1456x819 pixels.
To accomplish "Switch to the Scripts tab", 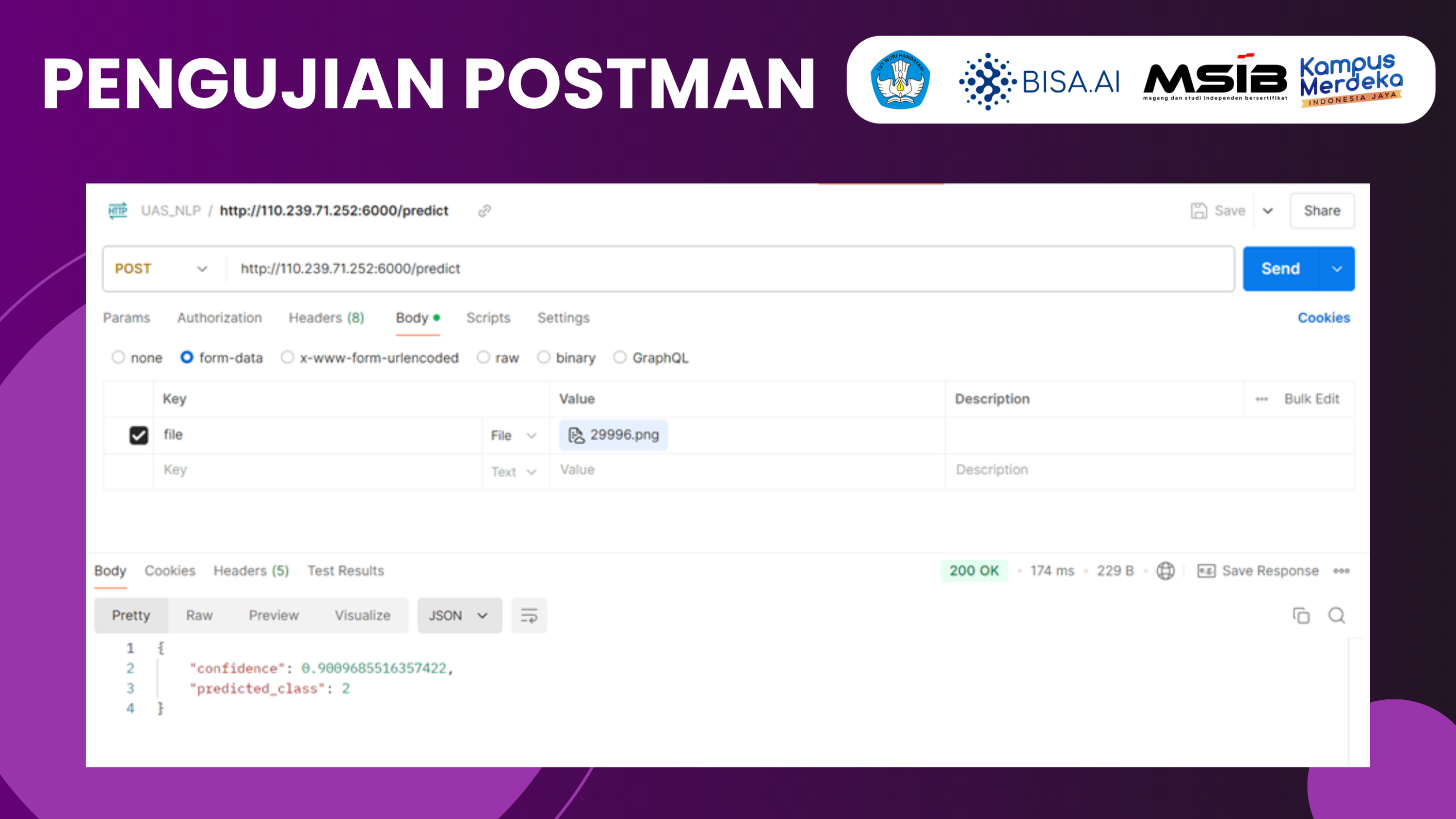I will point(489,318).
